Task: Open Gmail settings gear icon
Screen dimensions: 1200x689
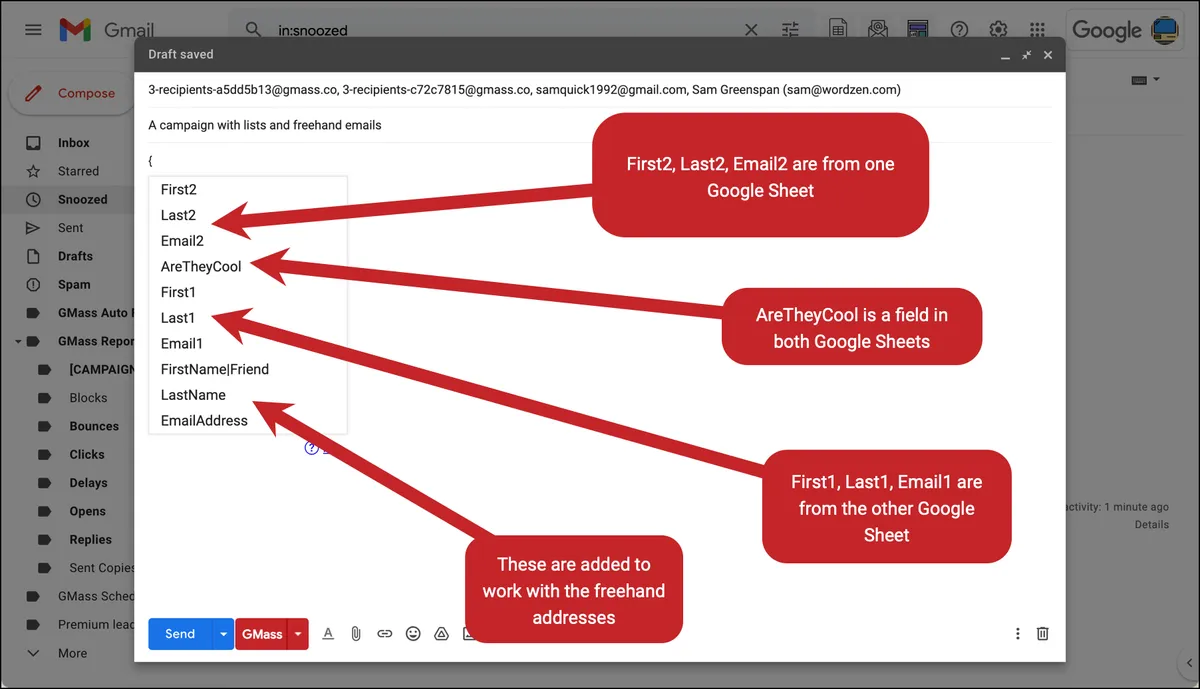Action: (998, 30)
